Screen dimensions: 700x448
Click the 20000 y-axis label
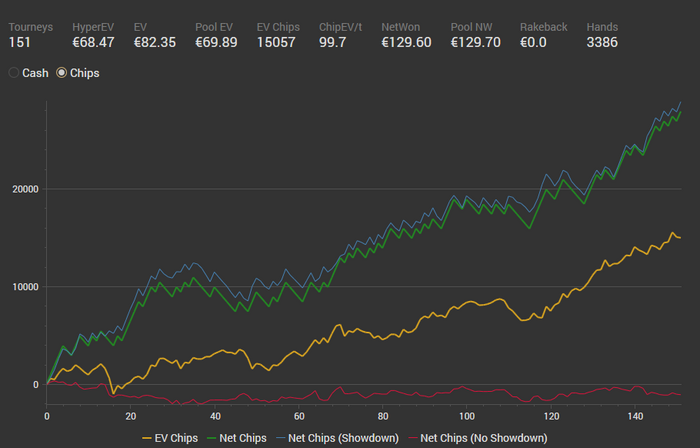25,189
